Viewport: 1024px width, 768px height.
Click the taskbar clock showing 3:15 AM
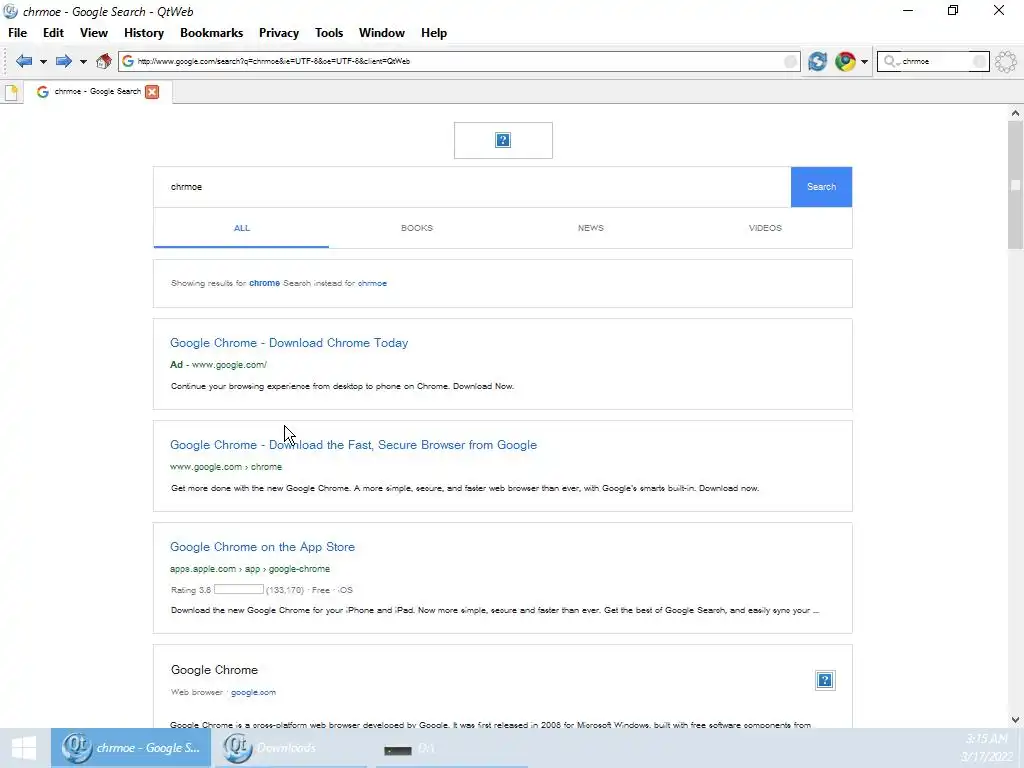click(986, 748)
